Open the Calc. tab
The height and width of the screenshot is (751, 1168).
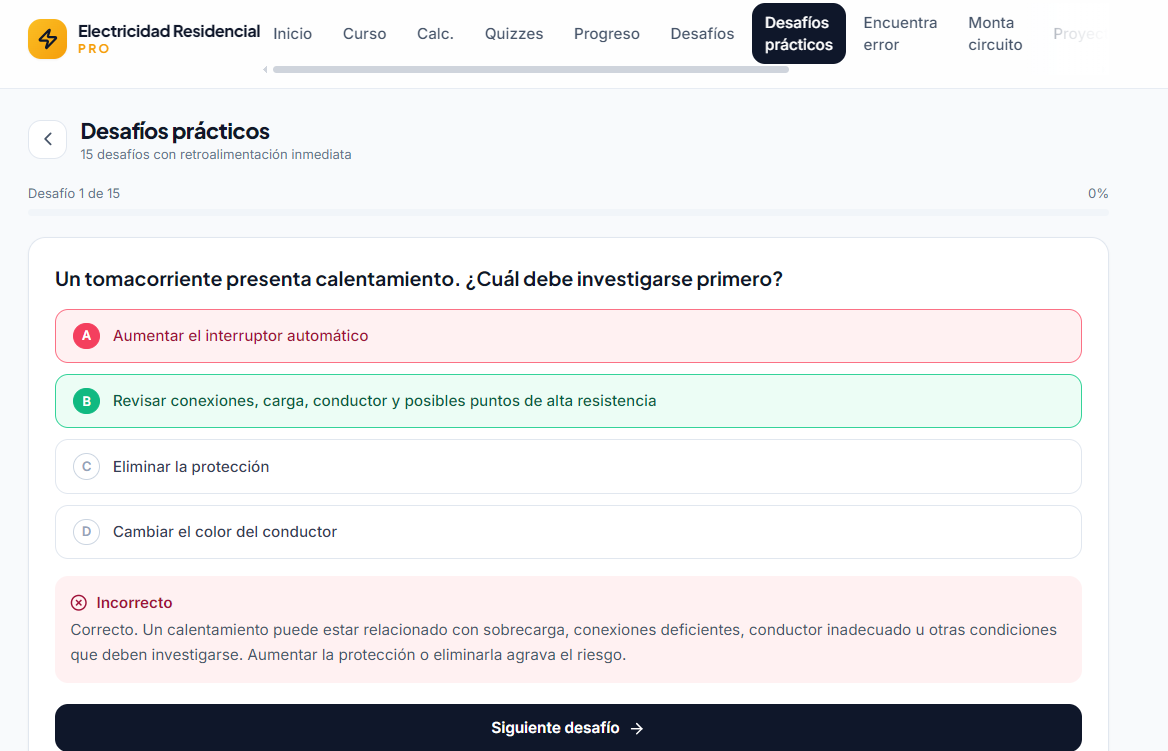click(x=435, y=34)
